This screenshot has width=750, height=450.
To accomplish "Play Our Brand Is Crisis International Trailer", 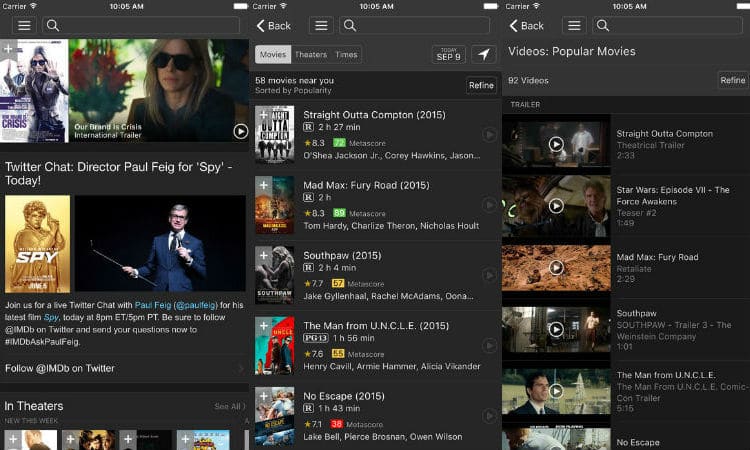I will (241, 131).
